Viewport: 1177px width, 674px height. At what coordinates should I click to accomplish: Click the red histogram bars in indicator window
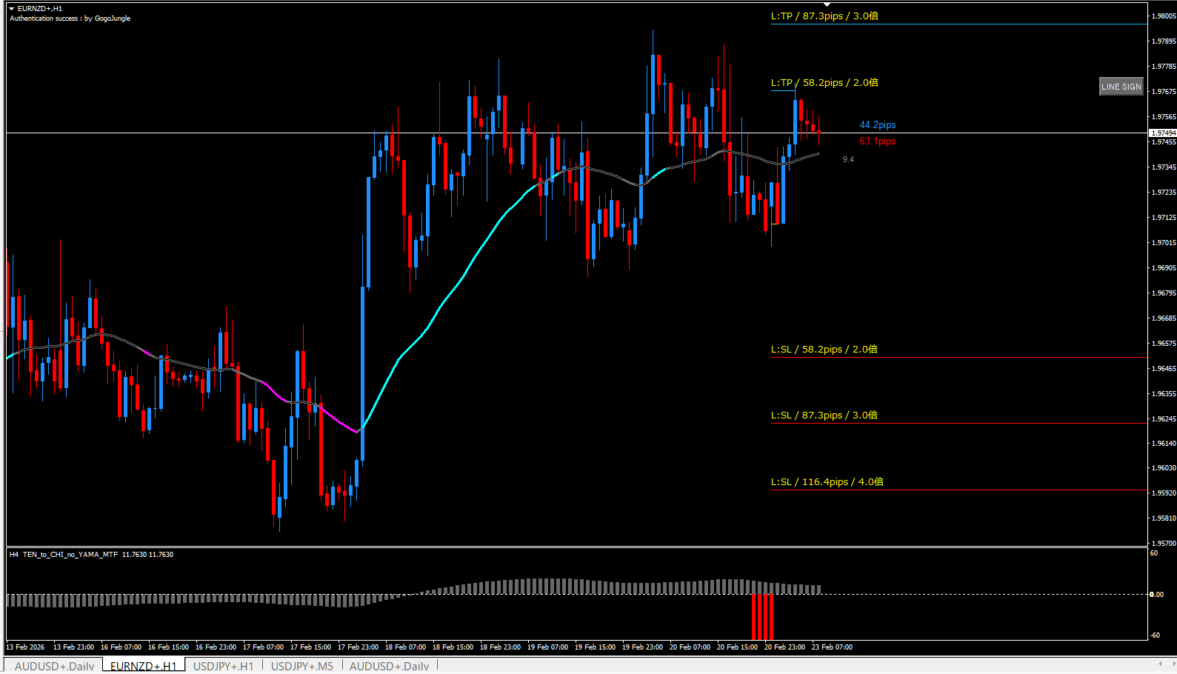click(x=762, y=616)
